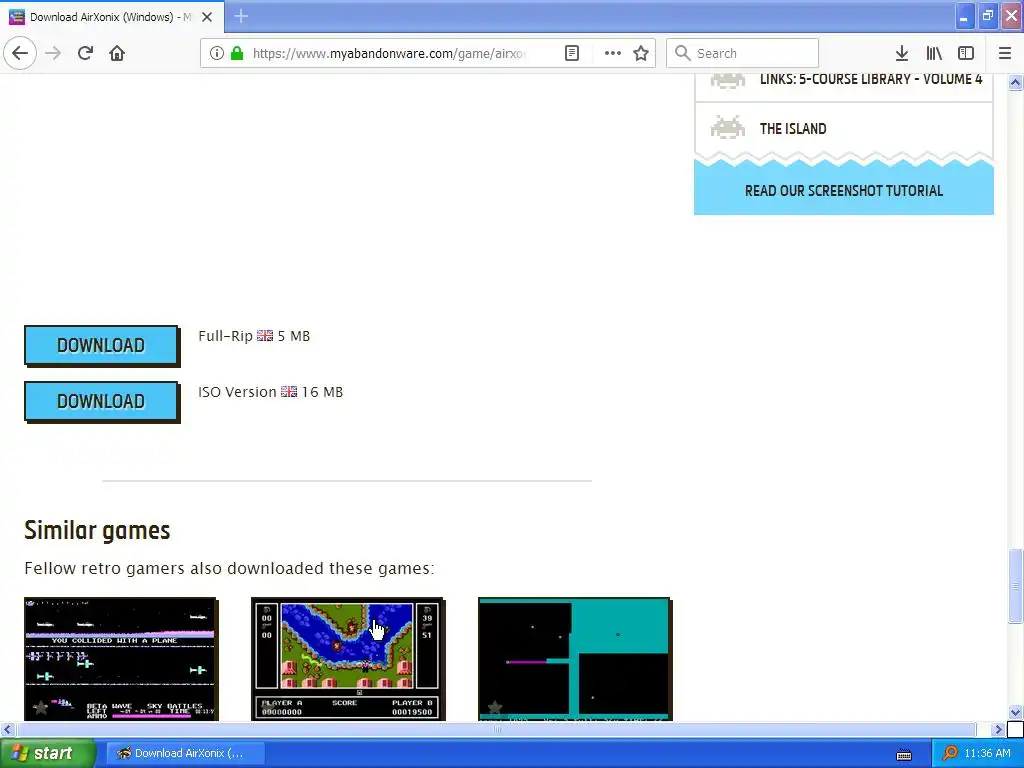
Task: Click the horizontal scrollbar right arrow
Action: coord(998,729)
